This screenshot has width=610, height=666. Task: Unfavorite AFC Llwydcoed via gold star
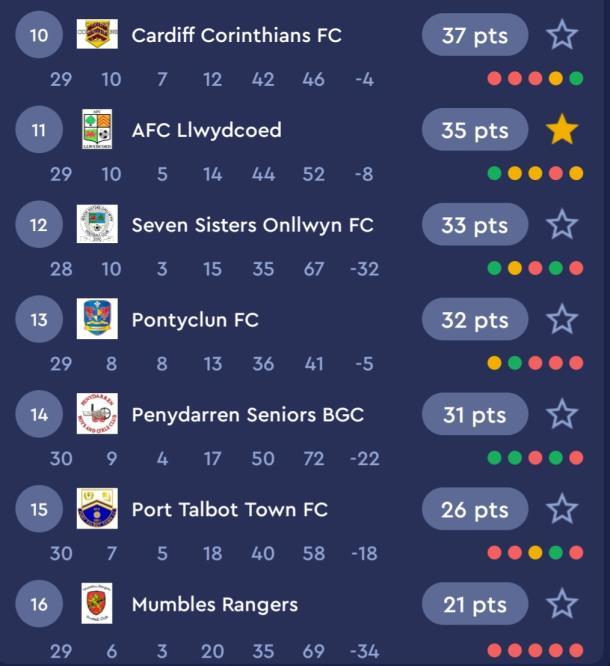[562, 129]
